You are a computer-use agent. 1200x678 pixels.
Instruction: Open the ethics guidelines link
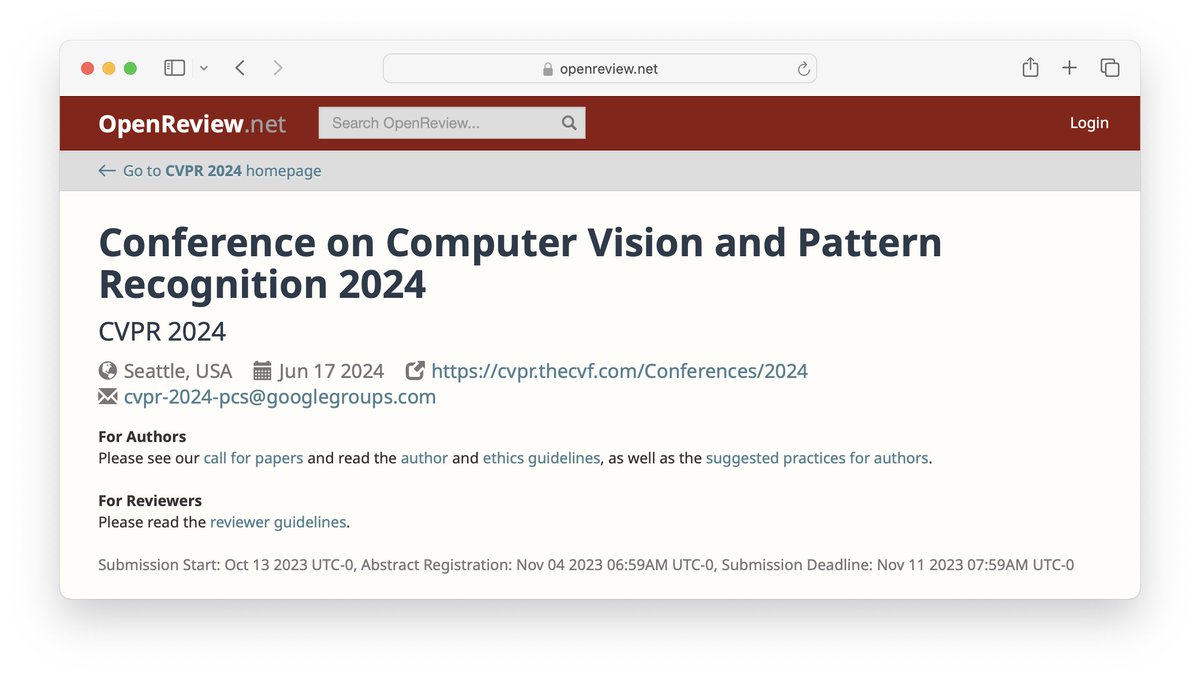tap(541, 458)
